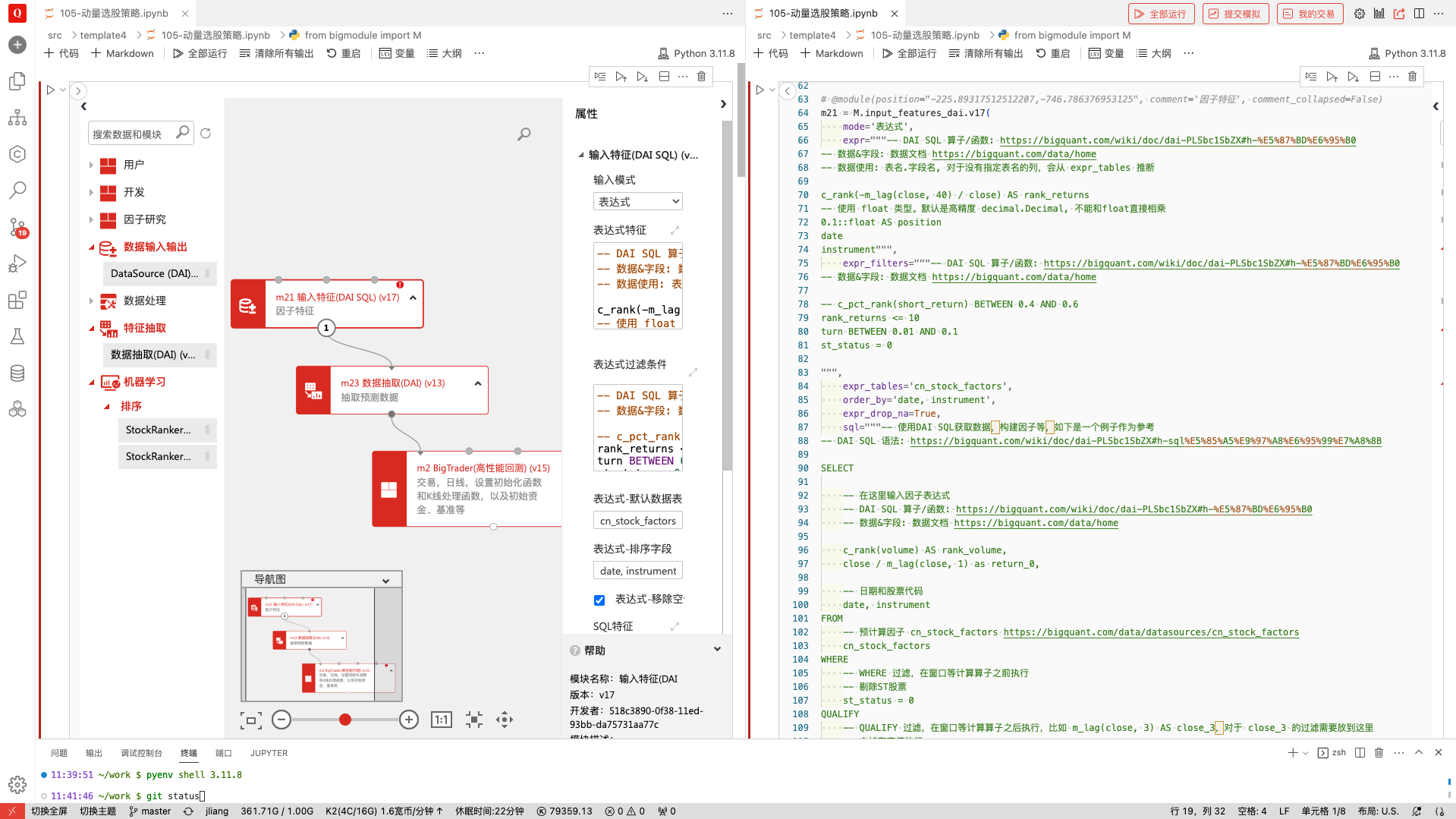Click the zoom in plus button on canvas
1456x819 pixels.
(409, 720)
